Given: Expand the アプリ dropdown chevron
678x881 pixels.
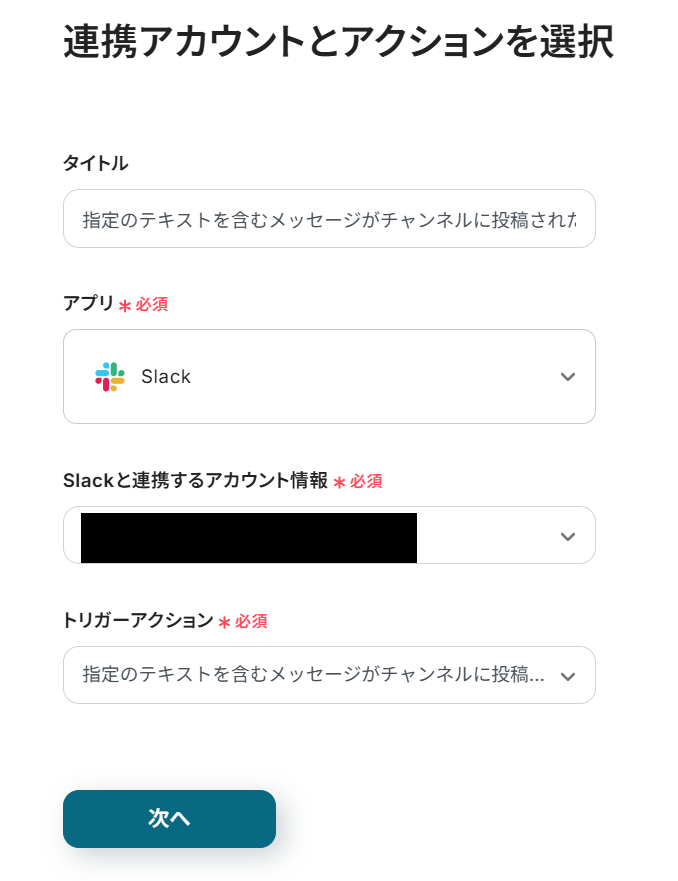Looking at the screenshot, I should tap(568, 377).
